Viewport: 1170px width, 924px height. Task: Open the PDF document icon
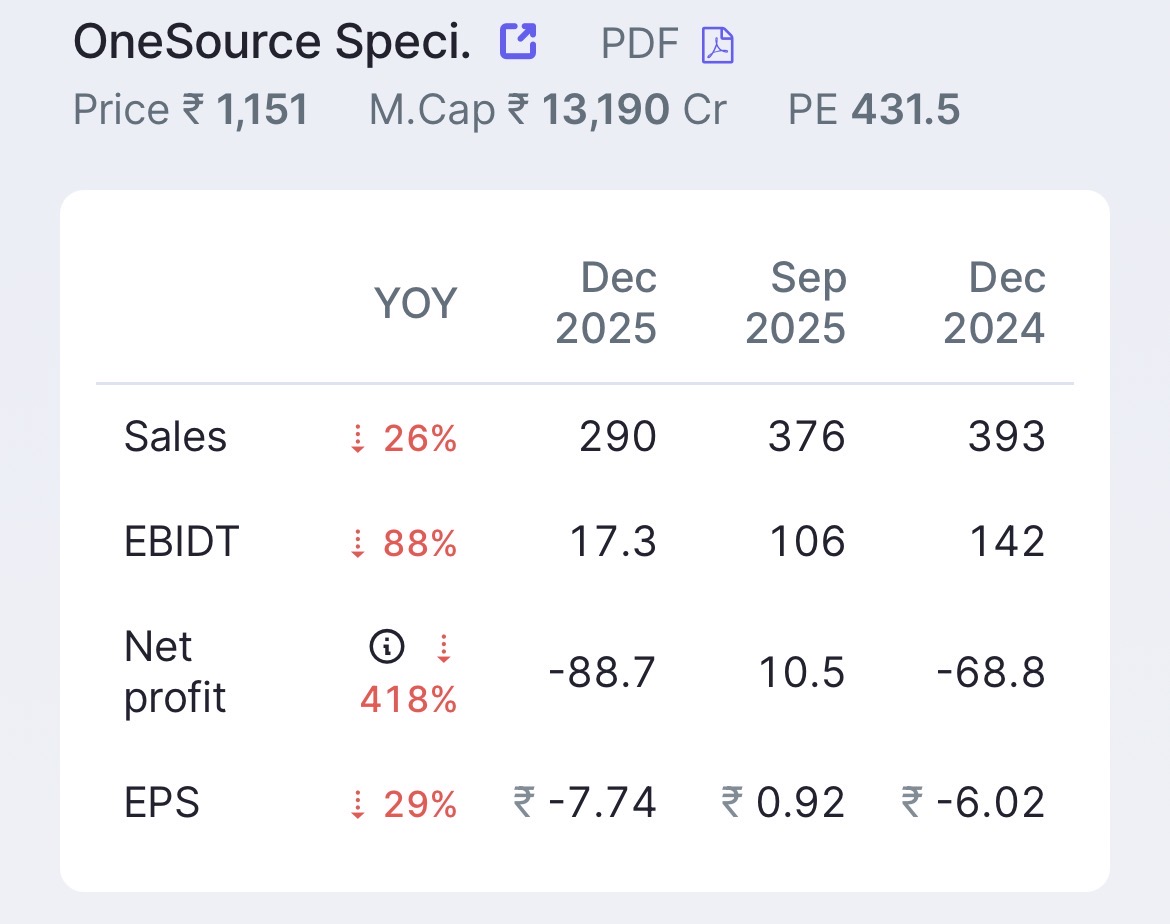[717, 45]
